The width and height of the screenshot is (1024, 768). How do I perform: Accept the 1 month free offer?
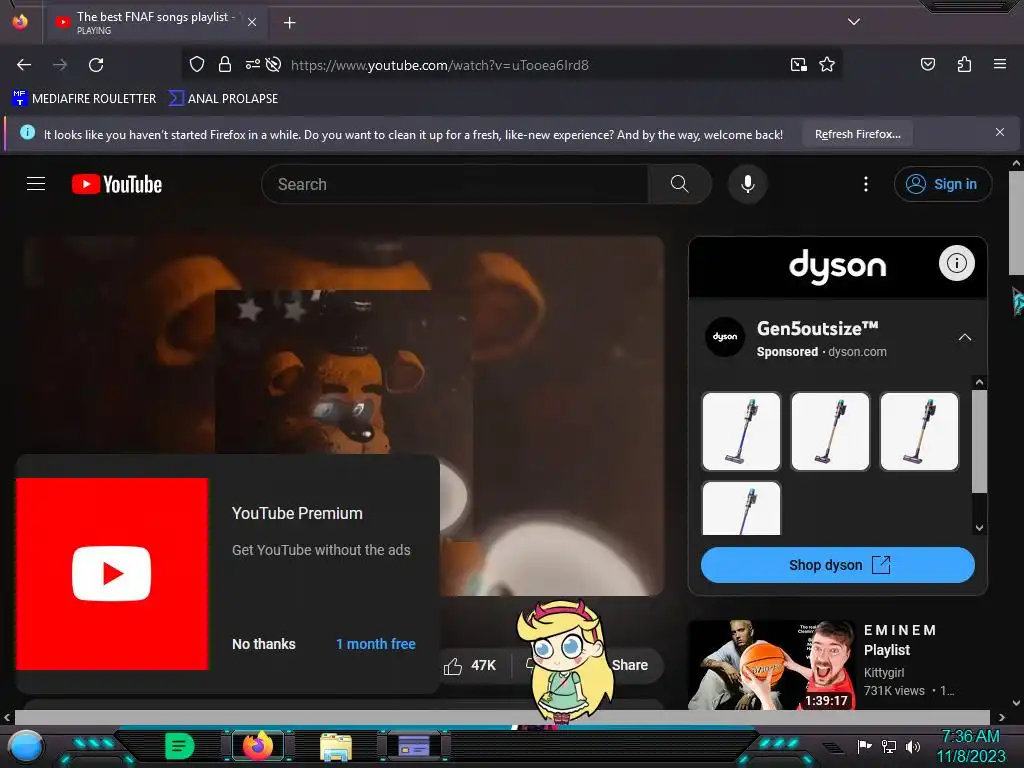click(376, 644)
